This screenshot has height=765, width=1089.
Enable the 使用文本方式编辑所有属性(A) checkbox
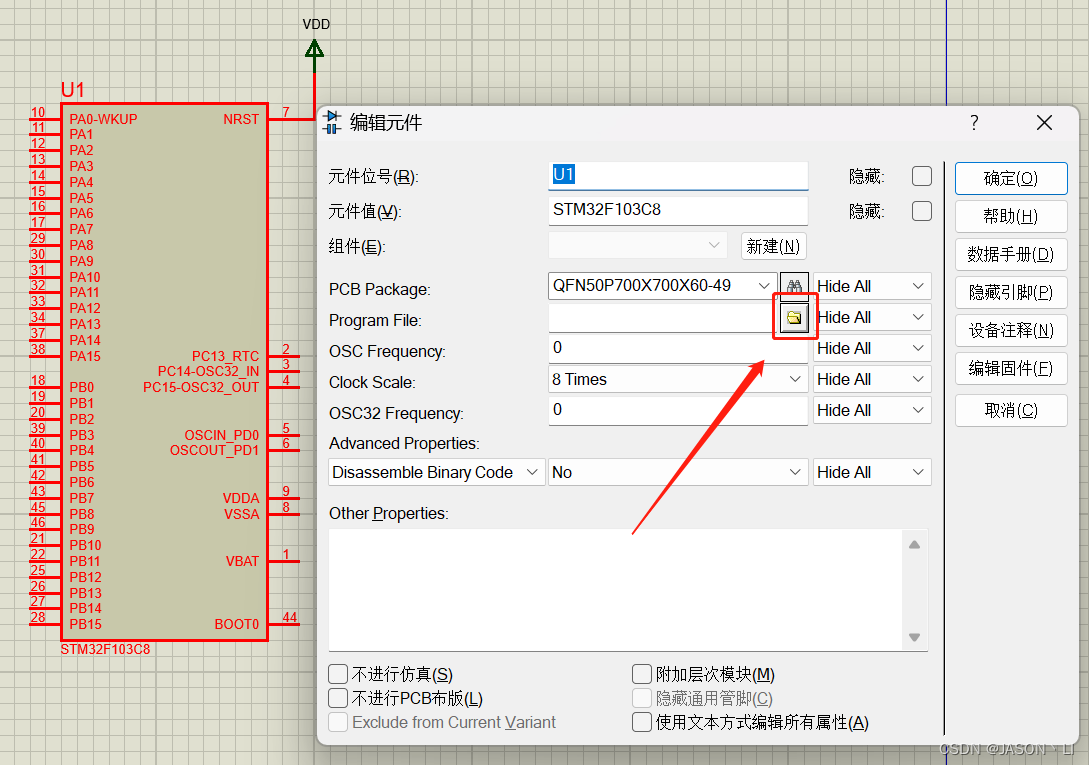point(642,722)
